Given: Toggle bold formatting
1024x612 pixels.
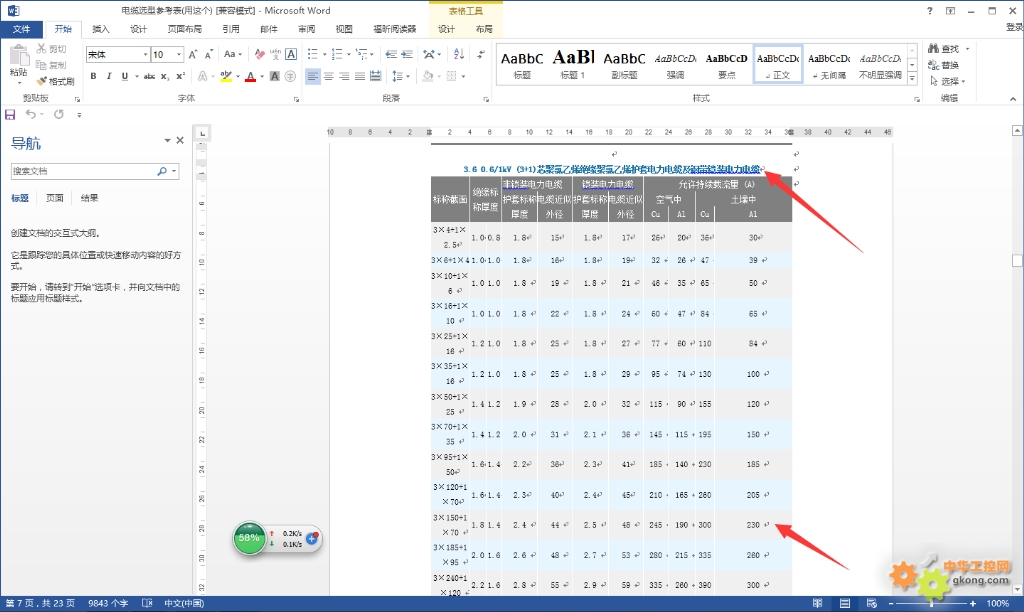Looking at the screenshot, I should click(93, 76).
